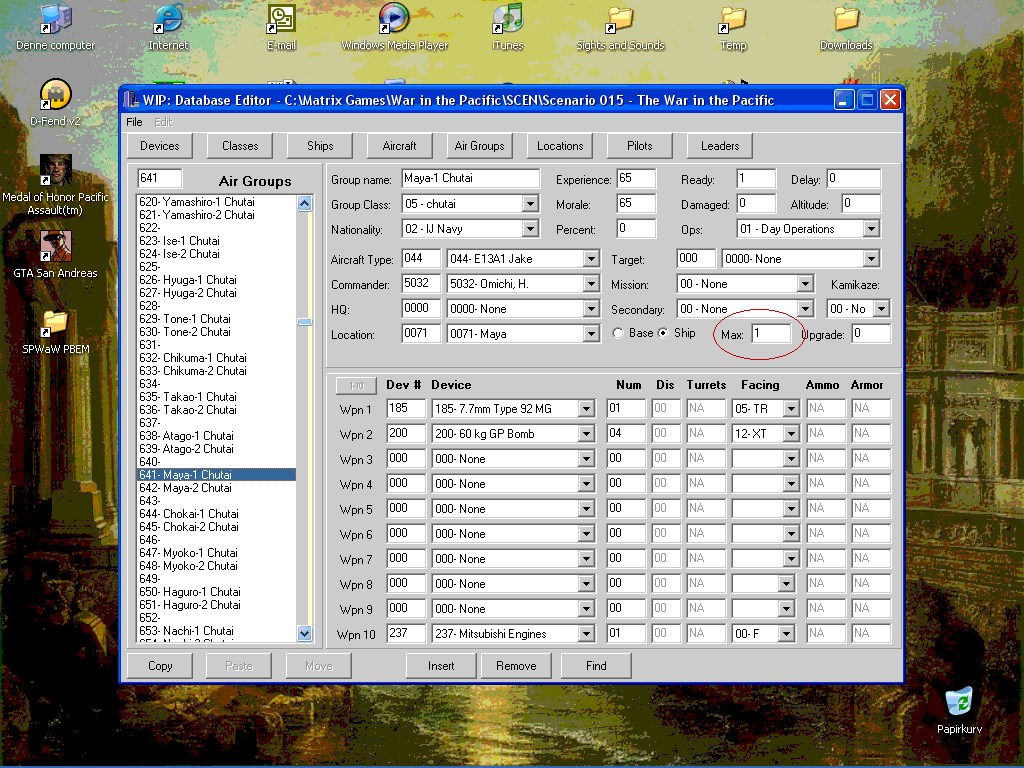This screenshot has height=768, width=1024.
Task: Open the Sights and Sounds folder
Action: click(x=620, y=18)
